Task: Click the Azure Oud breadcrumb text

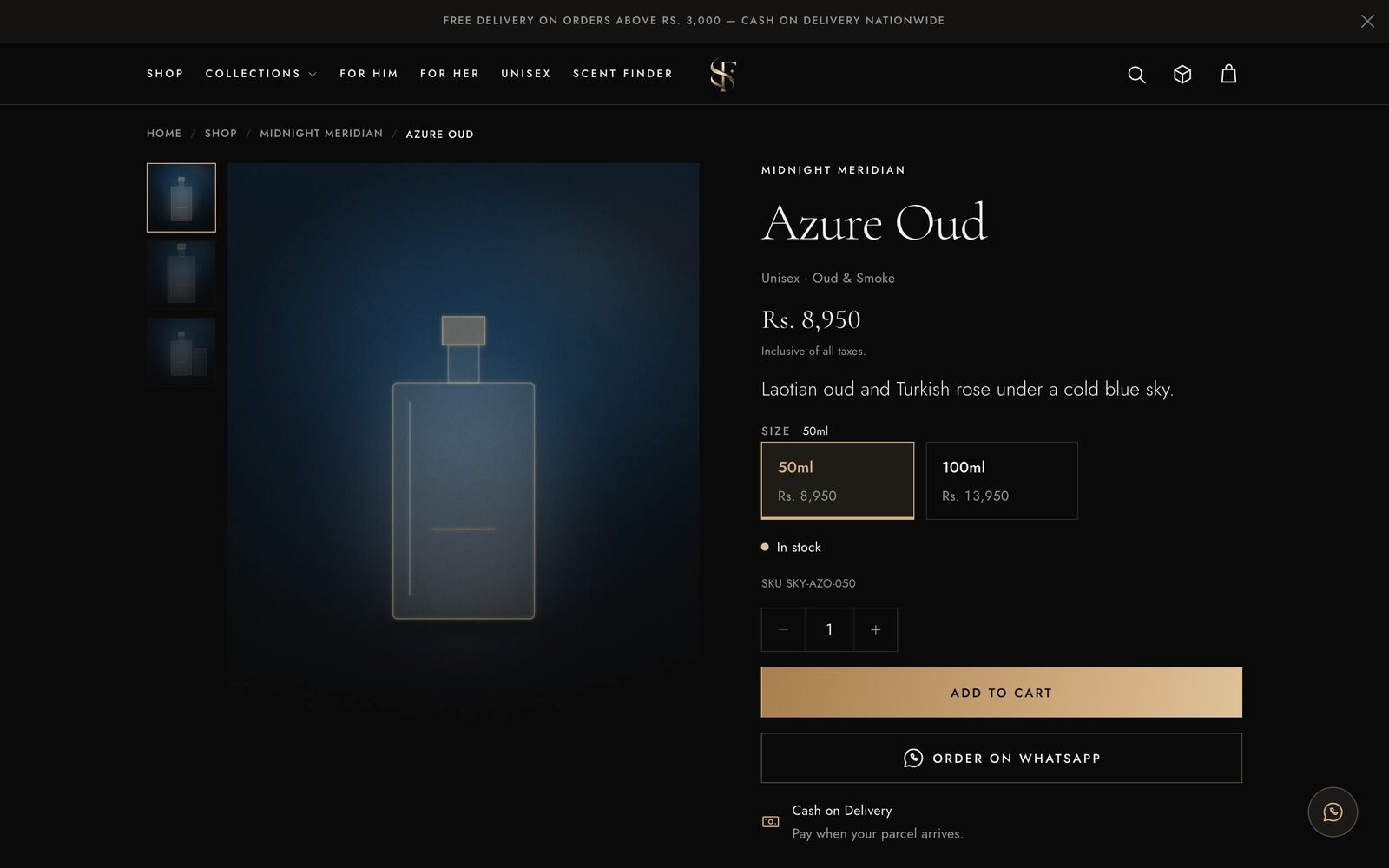Action: [439, 135]
